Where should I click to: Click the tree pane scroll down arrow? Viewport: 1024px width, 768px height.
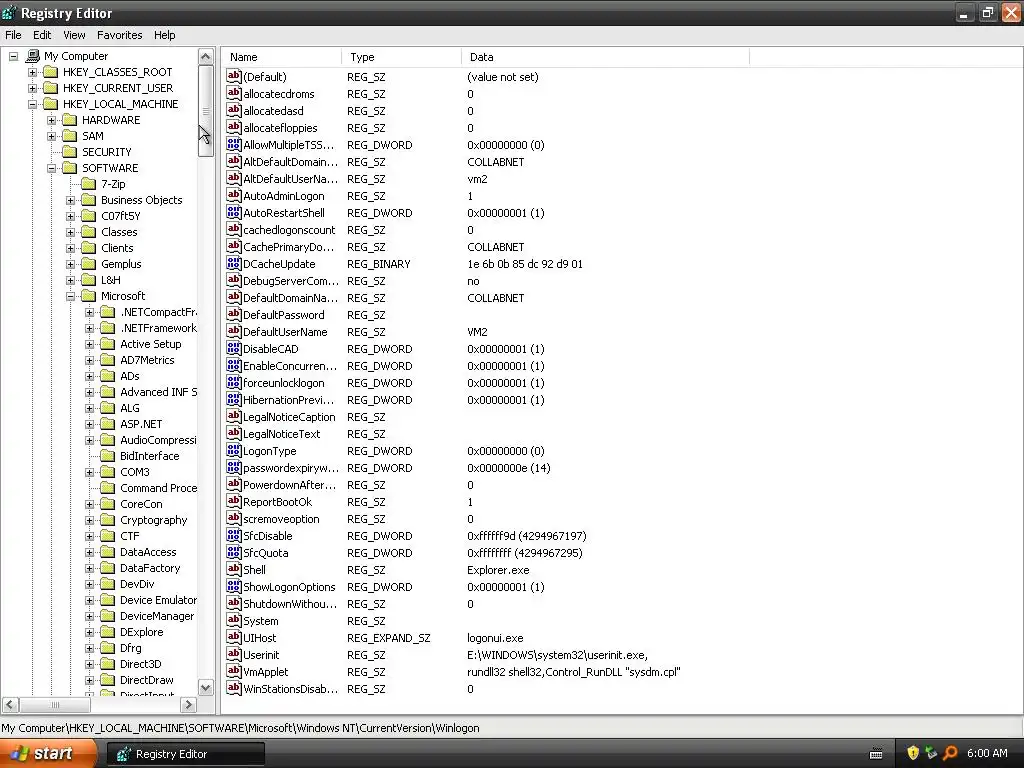tap(206, 688)
